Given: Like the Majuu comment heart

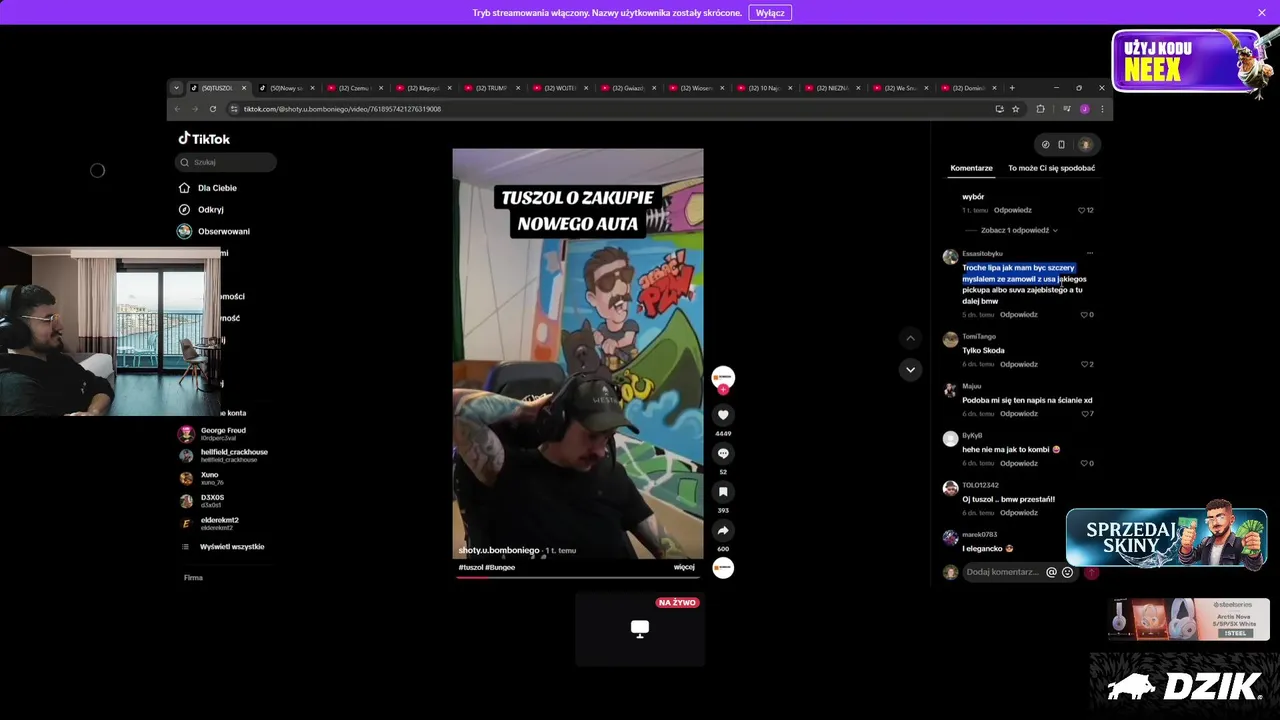Looking at the screenshot, I should 1084,414.
